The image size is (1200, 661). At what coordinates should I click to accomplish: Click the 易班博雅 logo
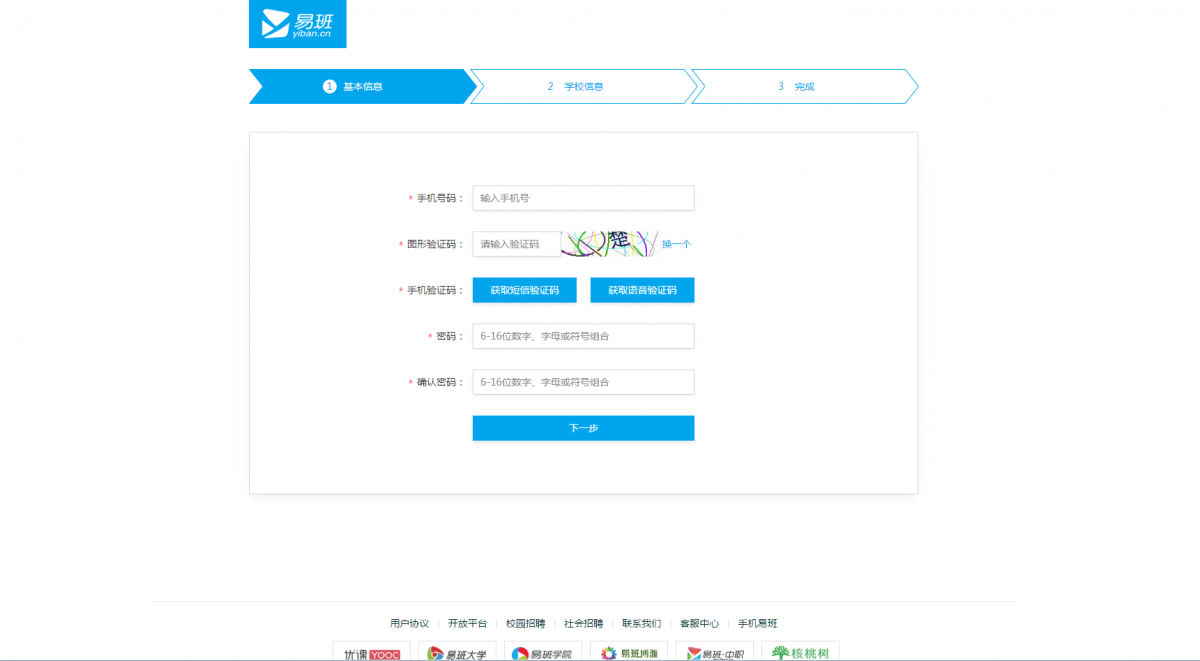(629, 653)
